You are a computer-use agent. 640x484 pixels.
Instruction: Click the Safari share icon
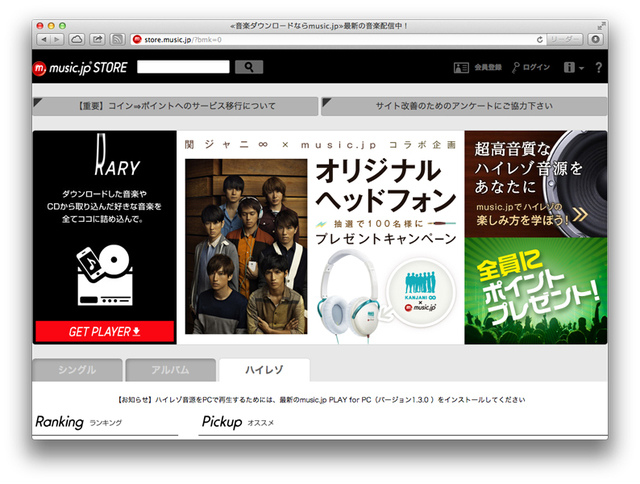coord(98,38)
